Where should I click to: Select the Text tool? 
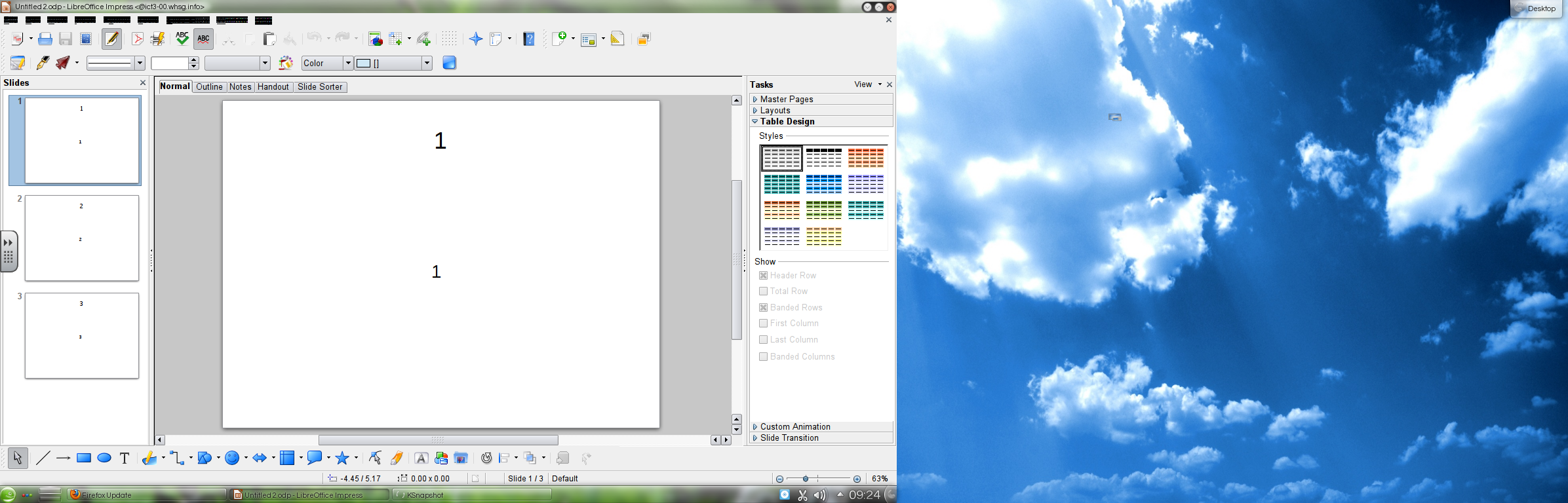coord(125,458)
